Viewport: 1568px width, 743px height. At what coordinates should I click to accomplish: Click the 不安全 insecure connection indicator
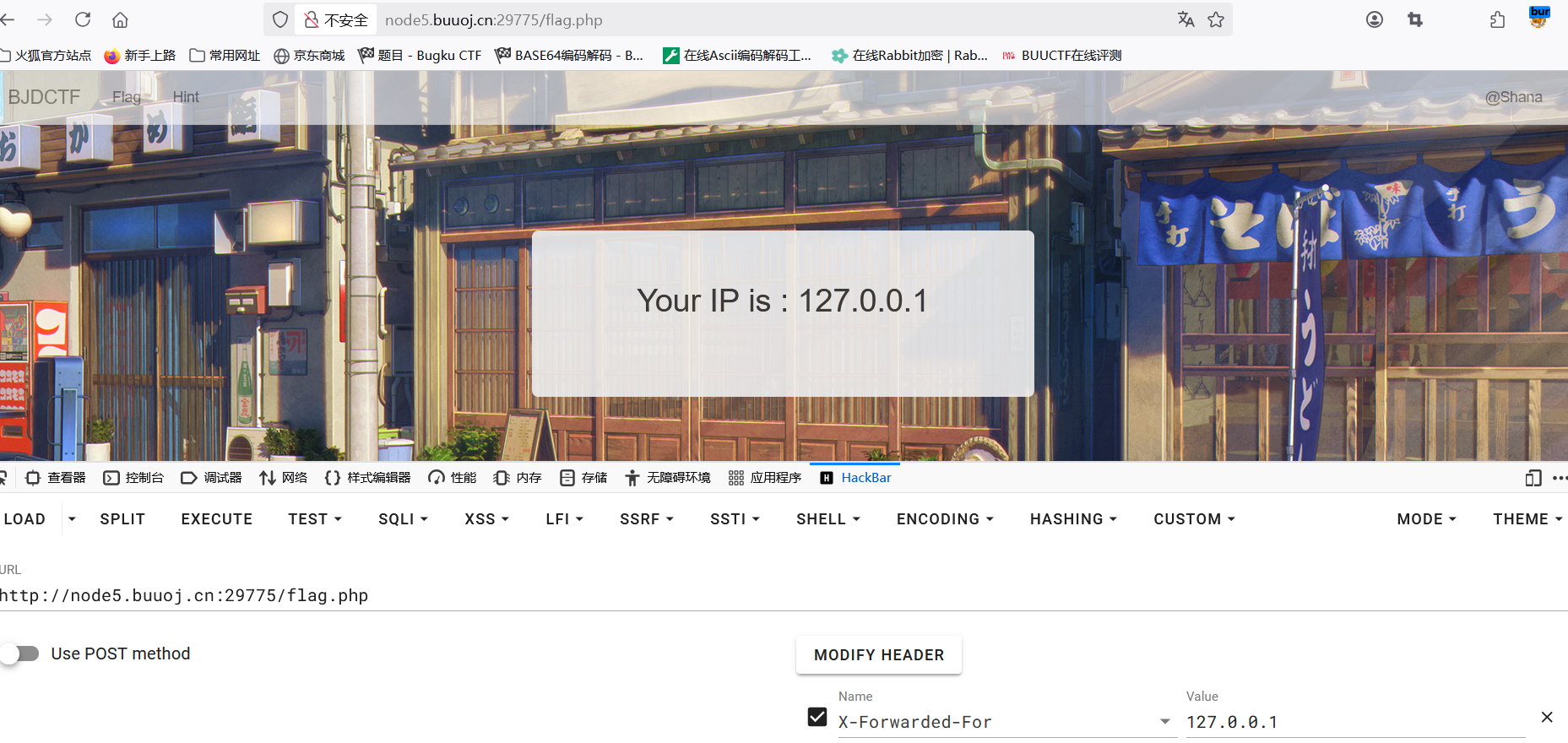pos(336,19)
